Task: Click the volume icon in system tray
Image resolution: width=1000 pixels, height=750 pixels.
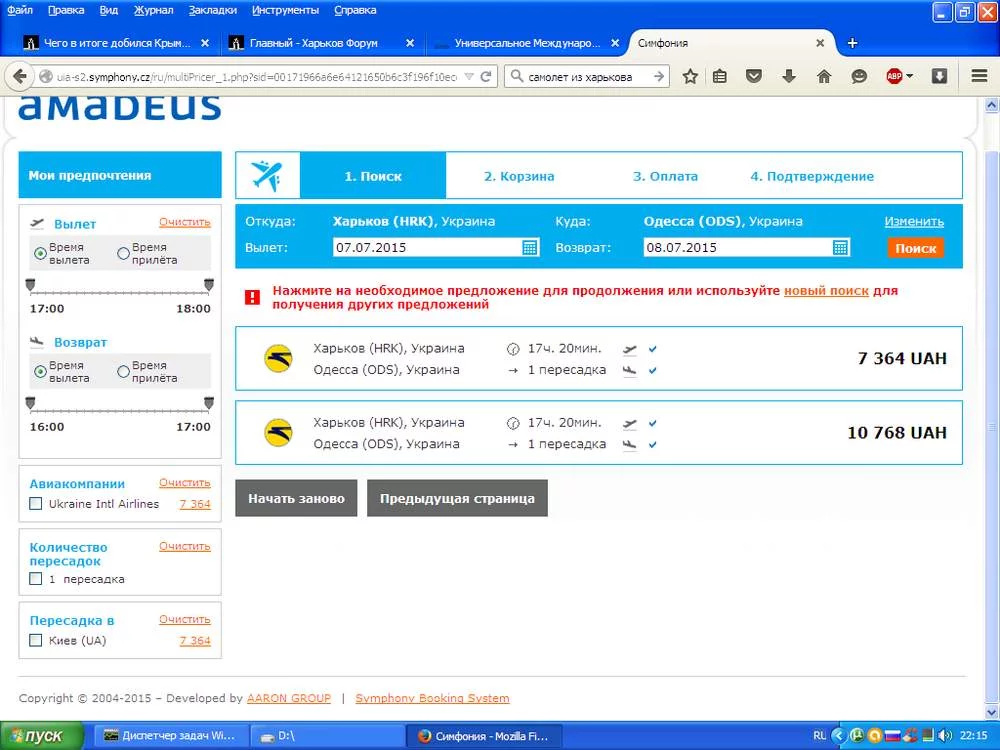Action: (x=945, y=735)
